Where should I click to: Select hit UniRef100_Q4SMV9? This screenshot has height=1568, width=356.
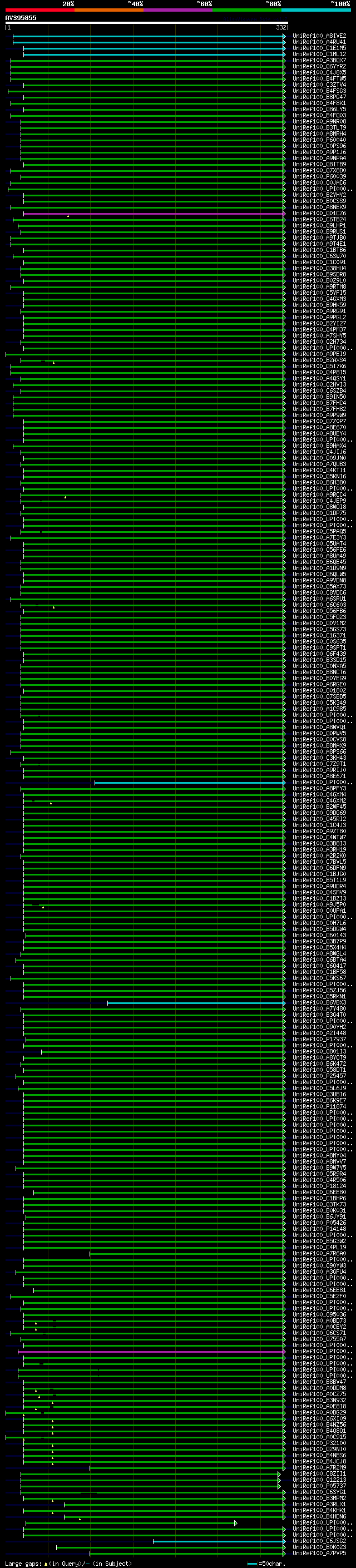click(319, 892)
